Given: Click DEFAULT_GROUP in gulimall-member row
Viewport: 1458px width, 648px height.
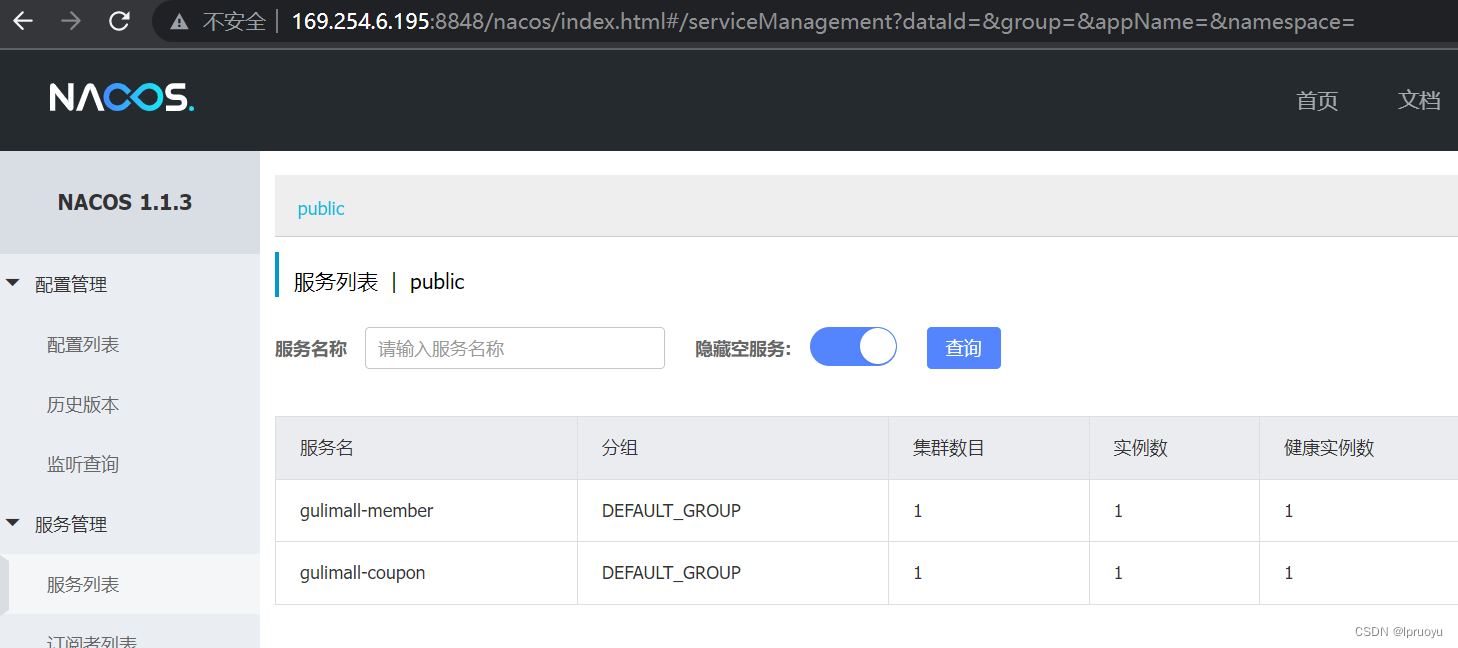Looking at the screenshot, I should pyautogui.click(x=671, y=511).
